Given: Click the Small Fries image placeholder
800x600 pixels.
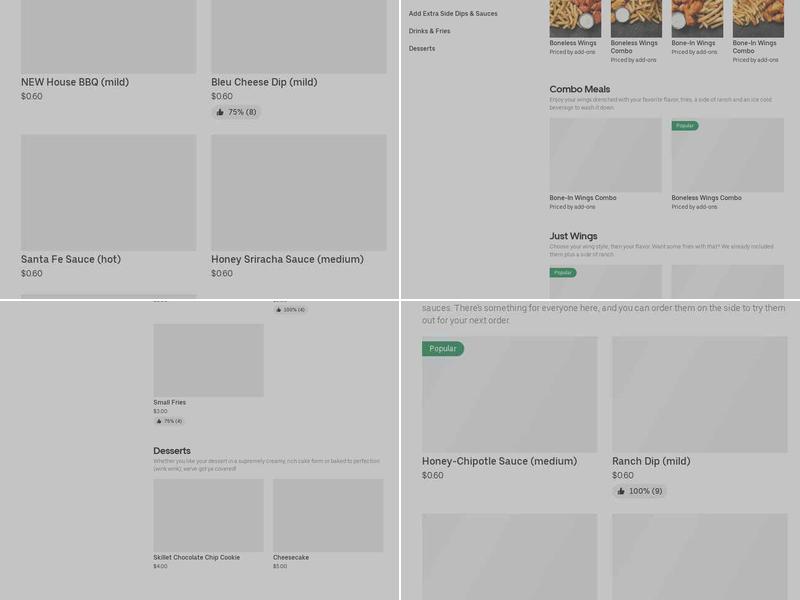Looking at the screenshot, I should click(x=208, y=360).
